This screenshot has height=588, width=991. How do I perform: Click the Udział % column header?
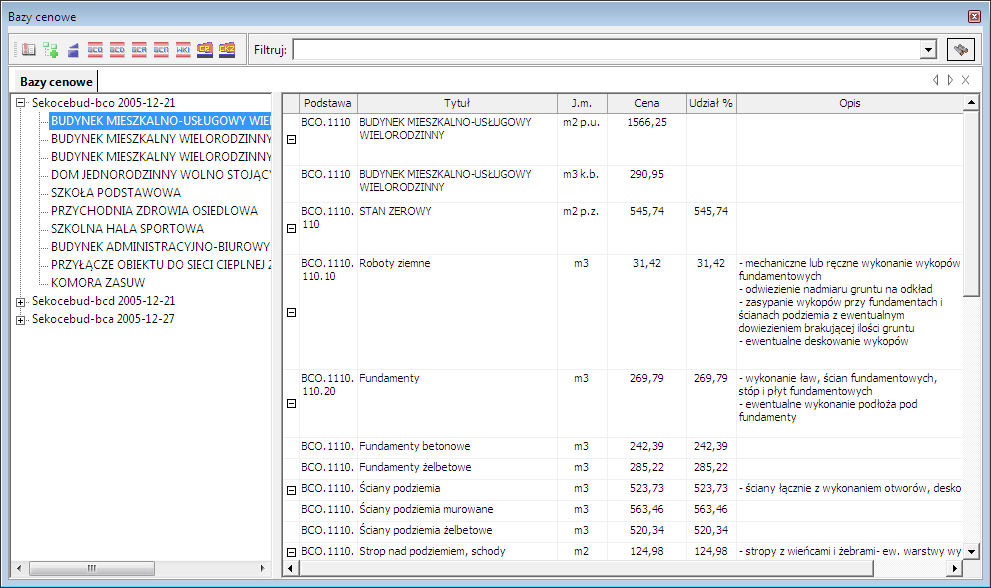tap(711, 103)
